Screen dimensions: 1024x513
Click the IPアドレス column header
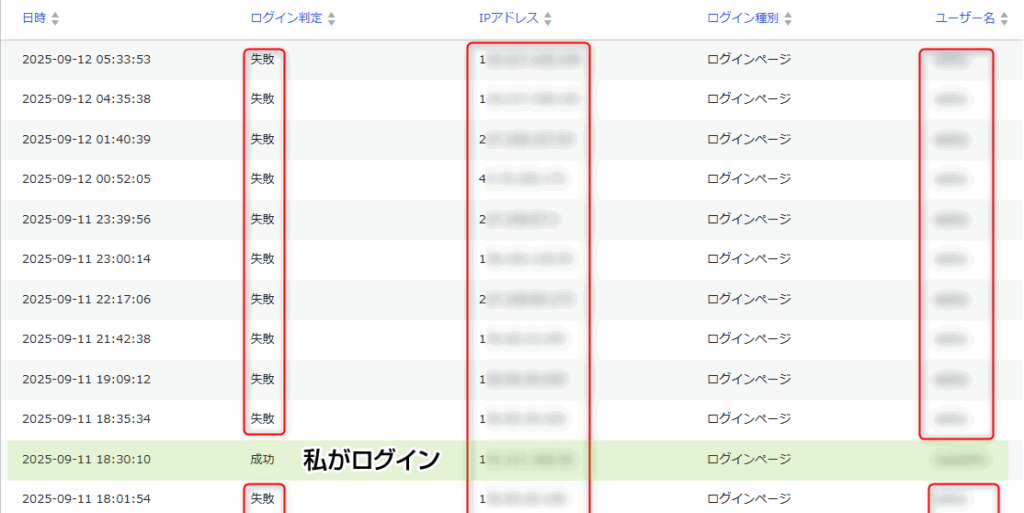[x=509, y=18]
